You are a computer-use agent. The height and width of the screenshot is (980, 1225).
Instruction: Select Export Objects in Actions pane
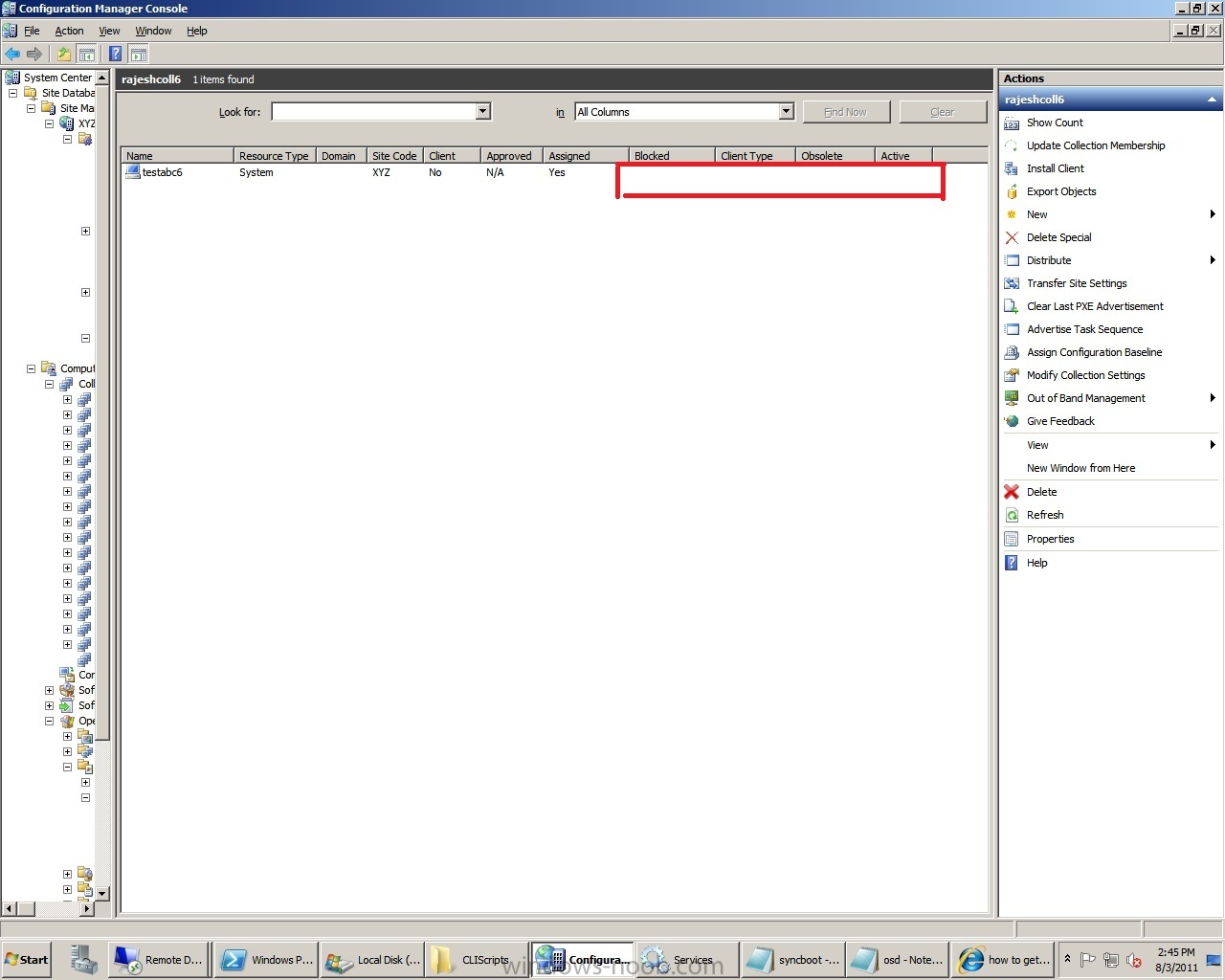pyautogui.click(x=1061, y=191)
